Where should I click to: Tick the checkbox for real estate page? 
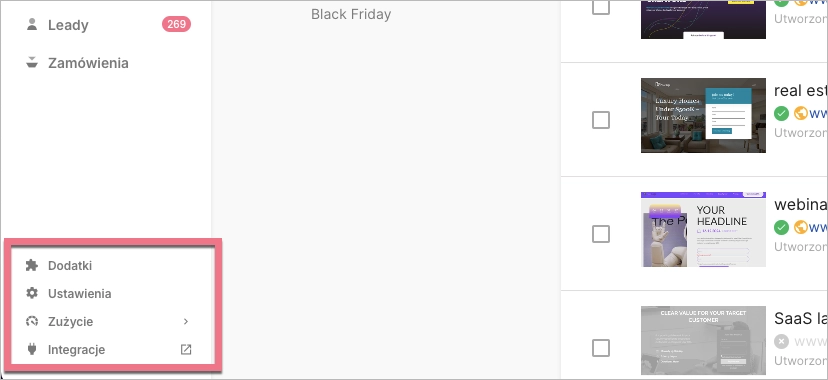click(601, 120)
